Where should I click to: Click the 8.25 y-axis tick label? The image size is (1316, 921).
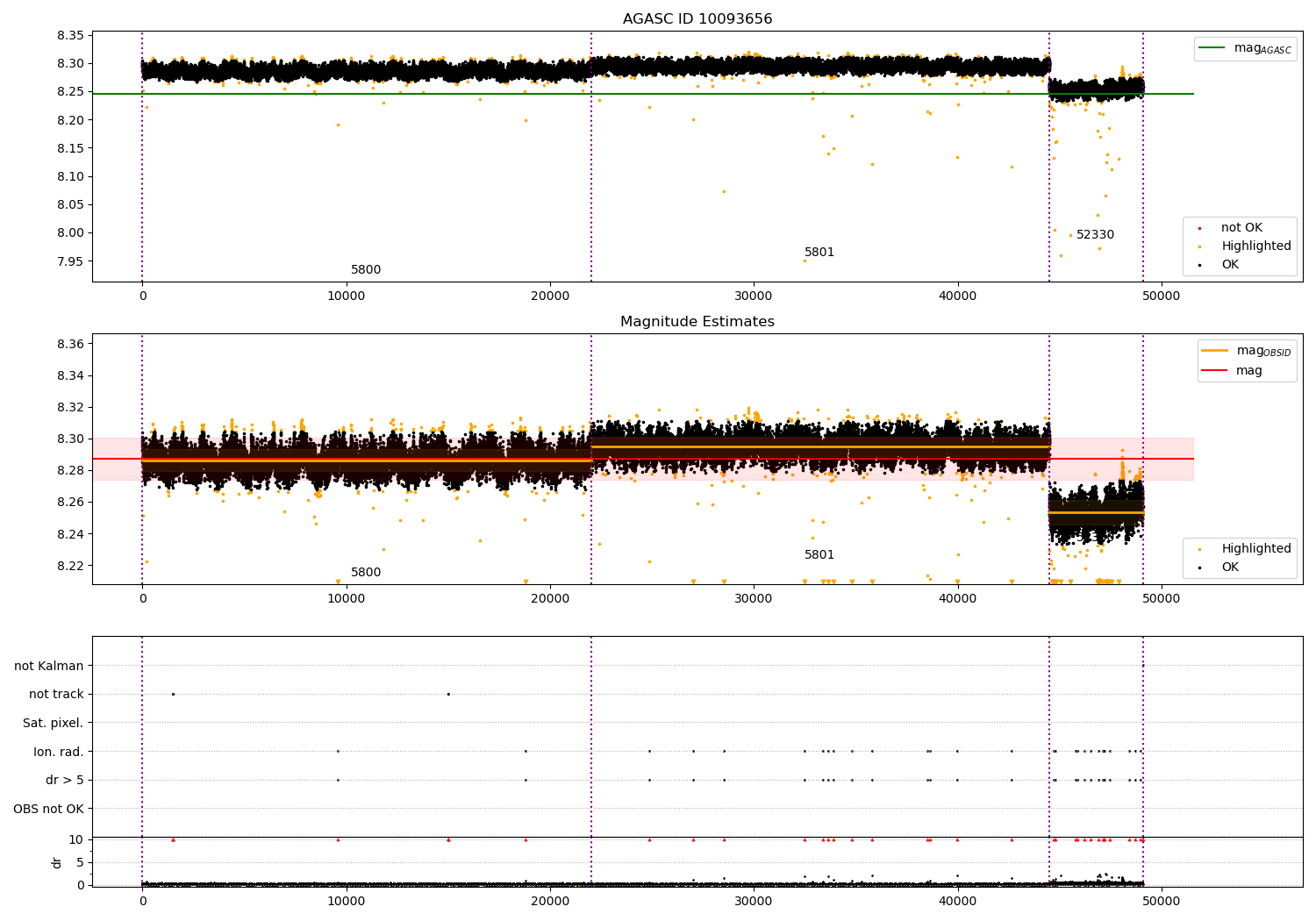click(69, 92)
